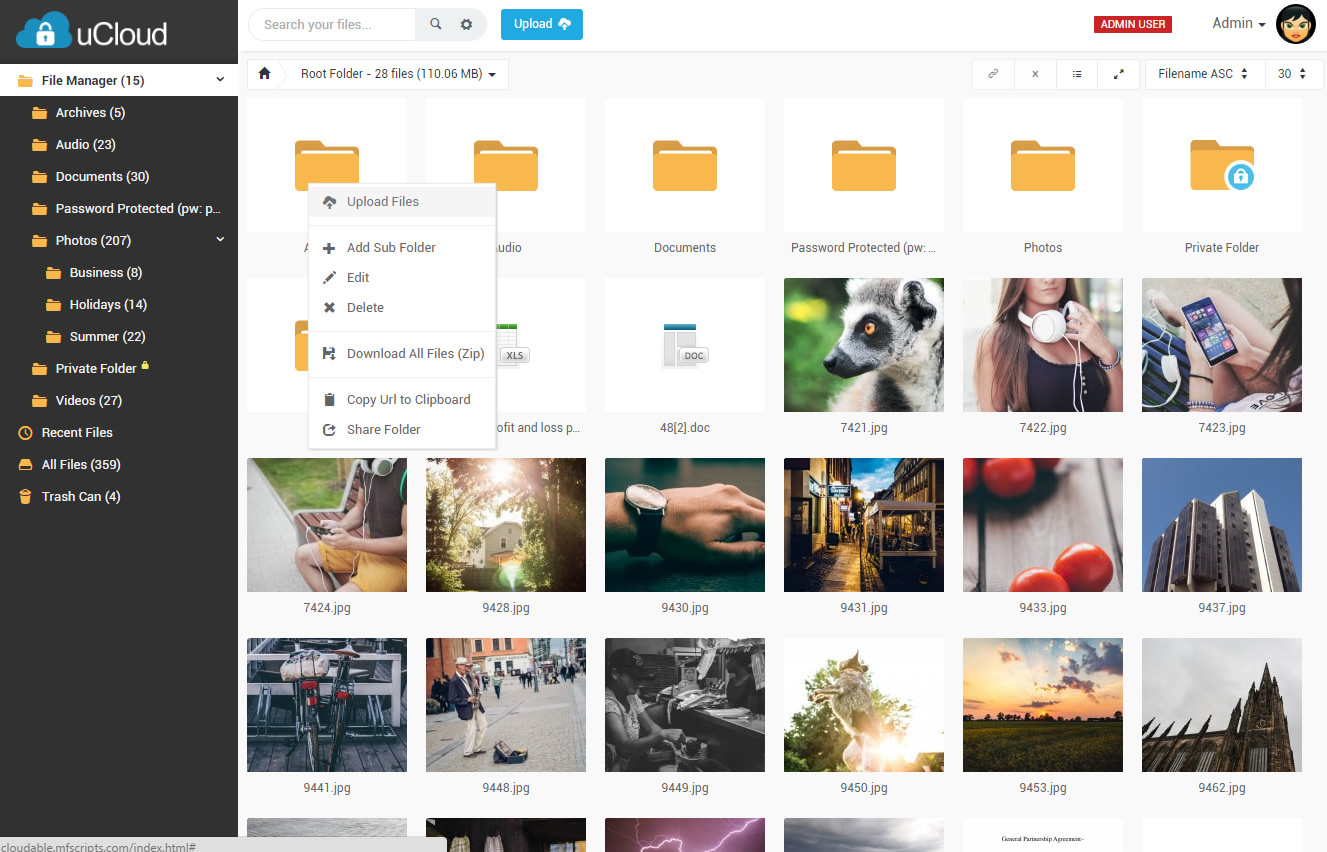This screenshot has width=1327, height=852.
Task: Collapse the Photos folder in the sidebar
Action: tap(219, 240)
